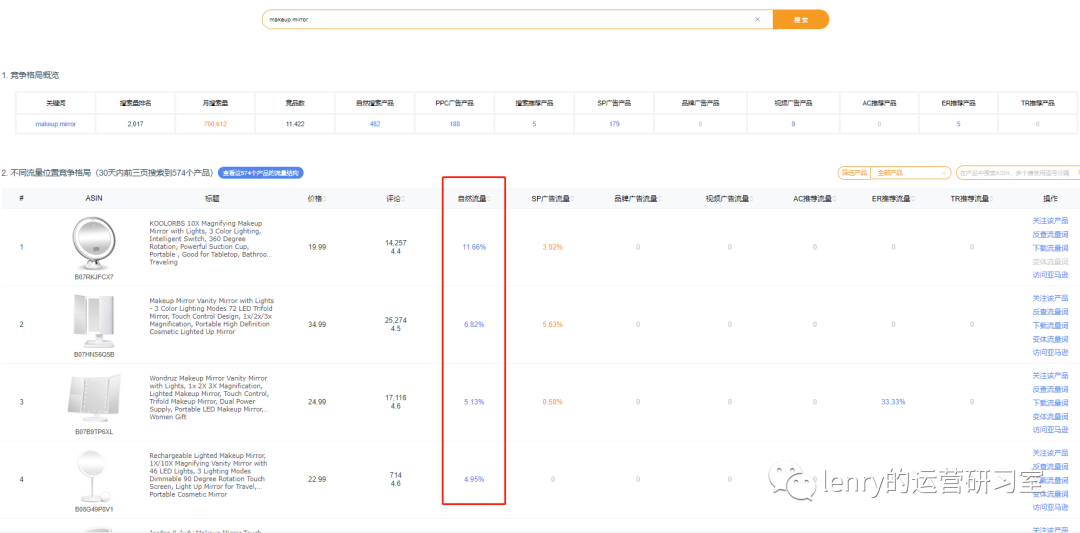Open the 全部产品 filter dropdown
1080x533 pixels.
pyautogui.click(x=911, y=173)
